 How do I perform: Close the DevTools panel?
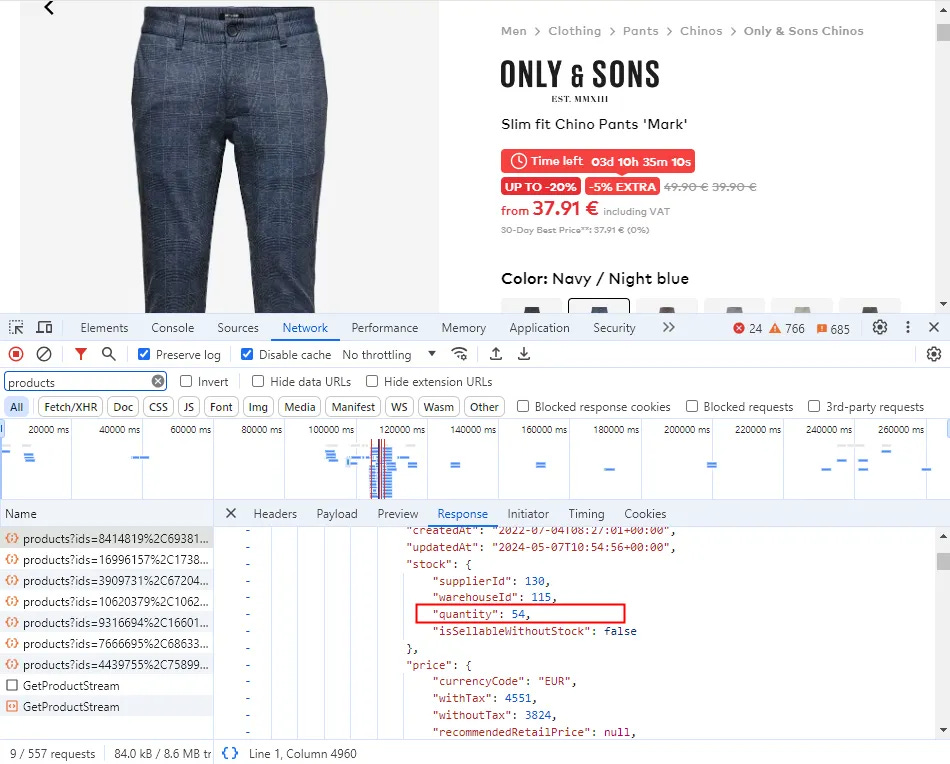[x=934, y=328]
